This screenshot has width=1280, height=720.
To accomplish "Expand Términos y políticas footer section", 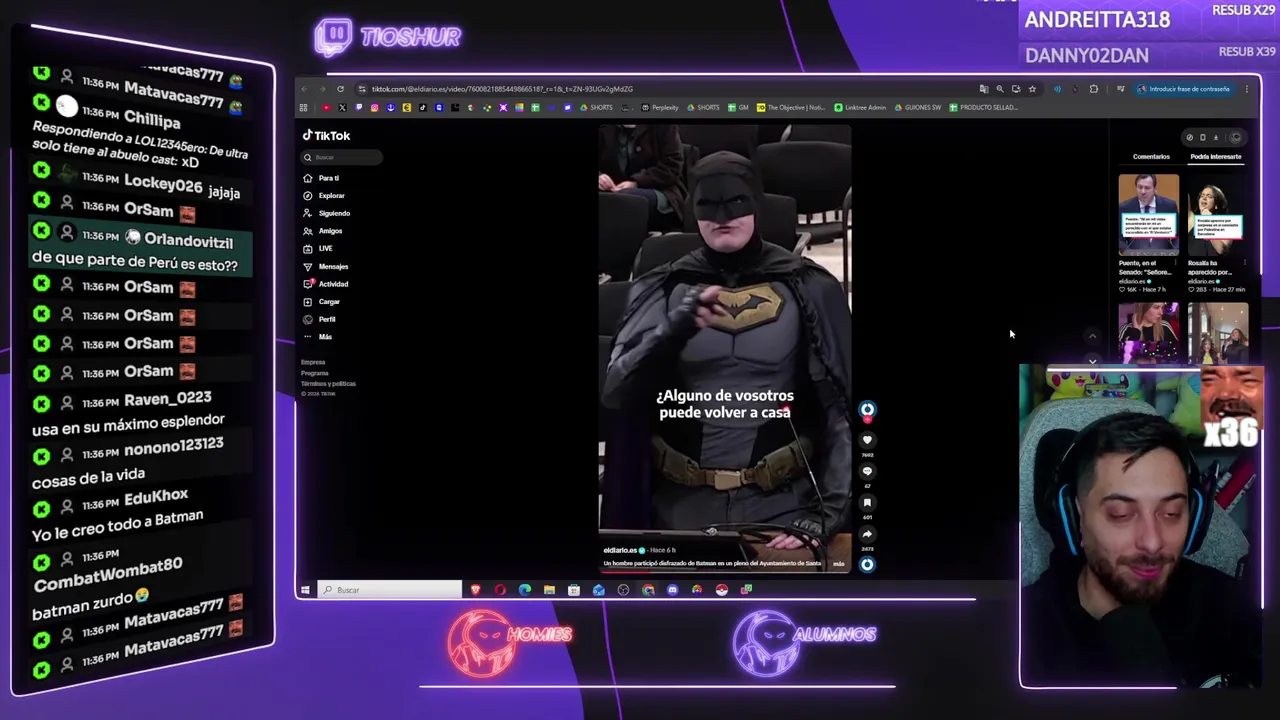I will coord(328,384).
